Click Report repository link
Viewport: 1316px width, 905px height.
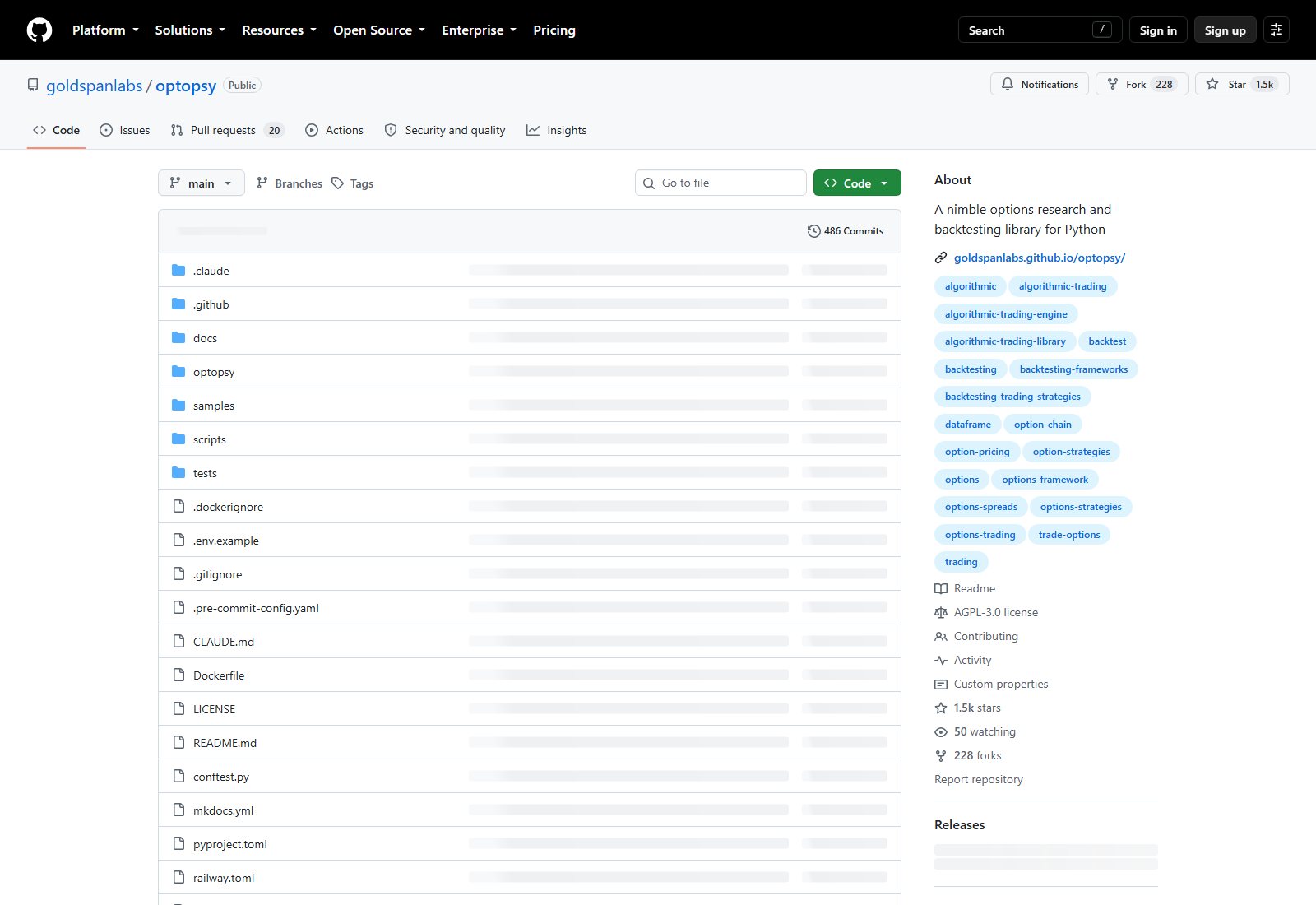(x=979, y=779)
